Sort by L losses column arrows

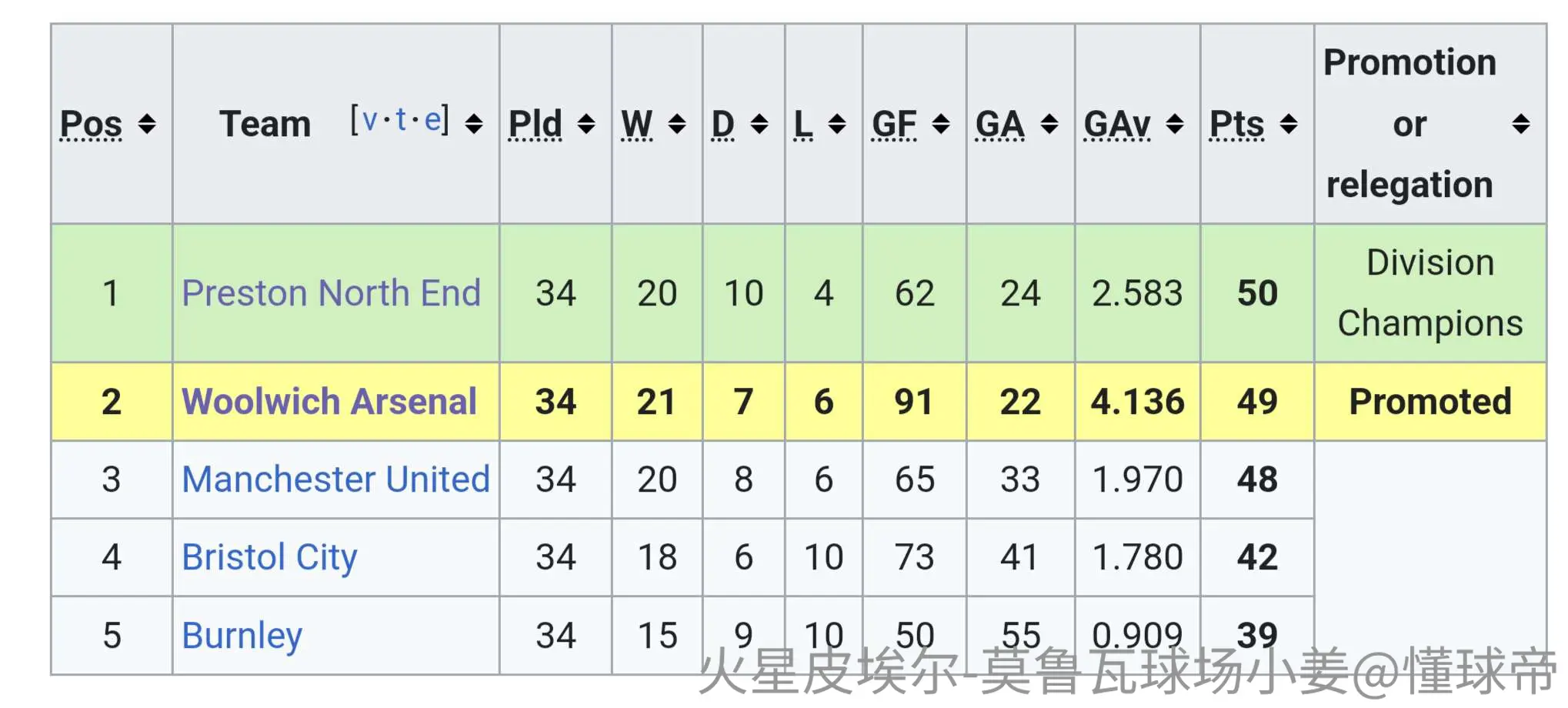point(837,123)
